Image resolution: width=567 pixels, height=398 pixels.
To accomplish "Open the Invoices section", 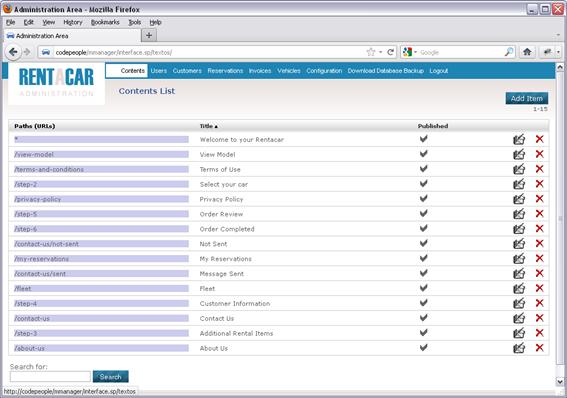I will (x=260, y=71).
